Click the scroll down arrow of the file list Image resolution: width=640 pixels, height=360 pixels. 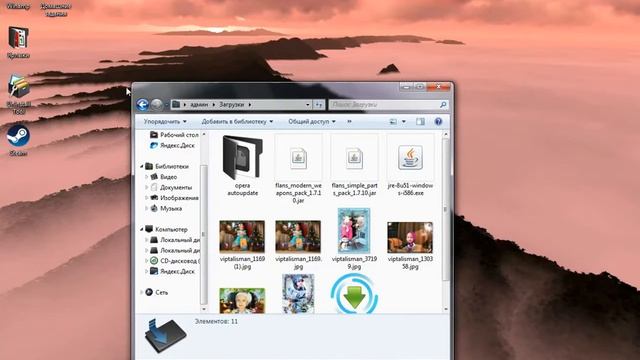click(x=446, y=309)
